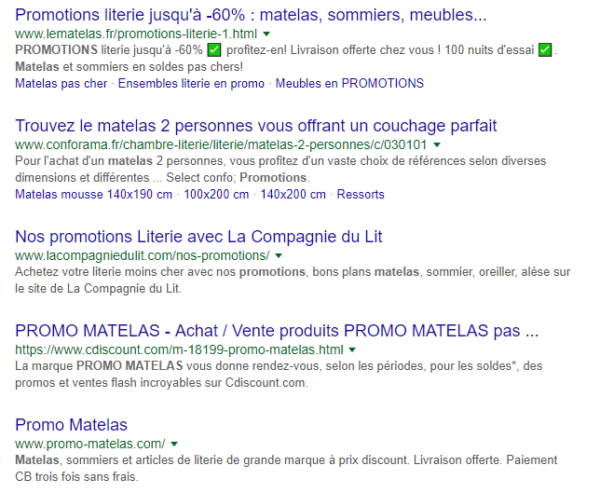Click the green checkmark after 'jusqu'à -60%'
Viewport: 600px width, 493px height.
pyautogui.click(x=214, y=50)
